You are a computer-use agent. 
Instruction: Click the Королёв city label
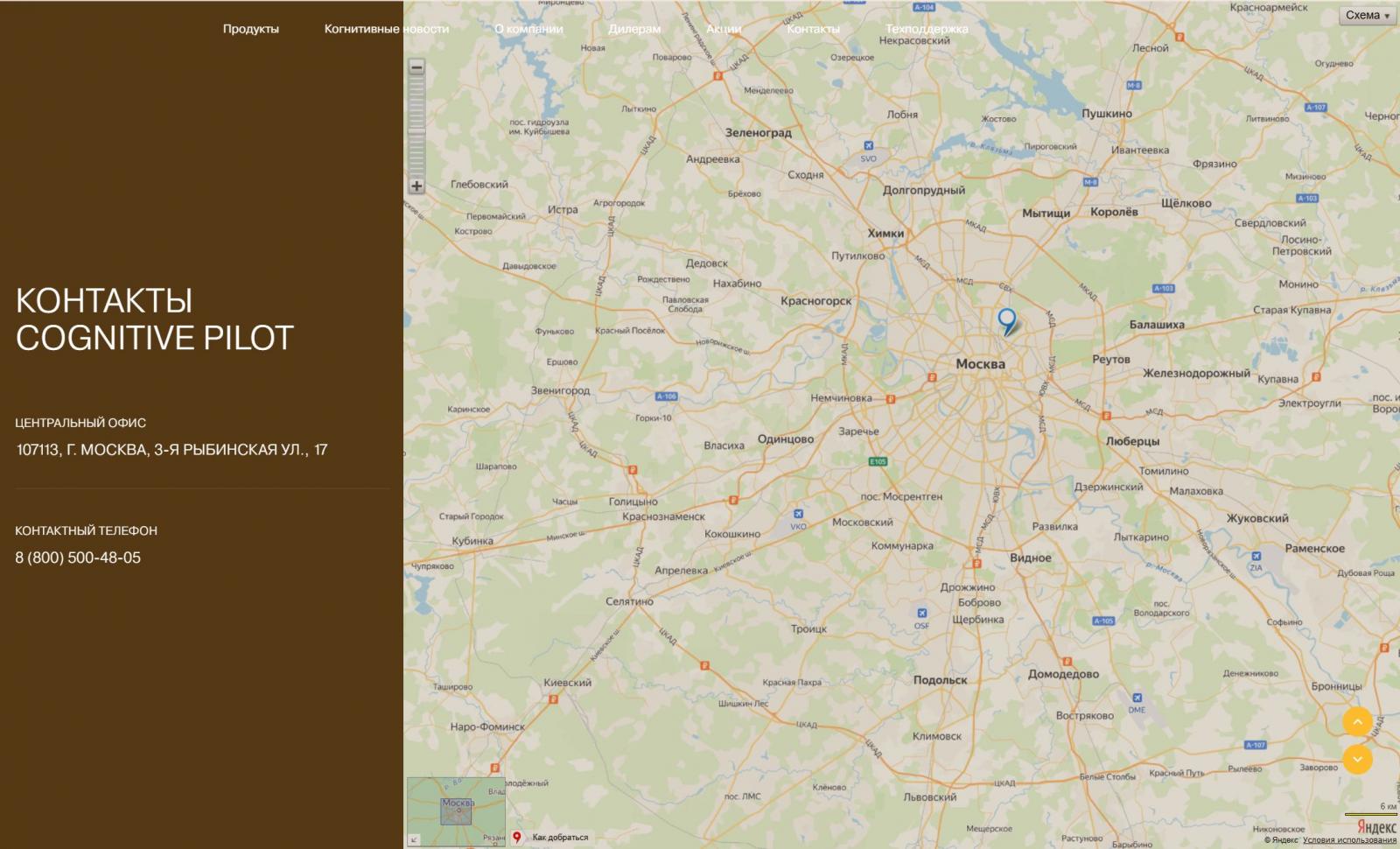point(1114,212)
